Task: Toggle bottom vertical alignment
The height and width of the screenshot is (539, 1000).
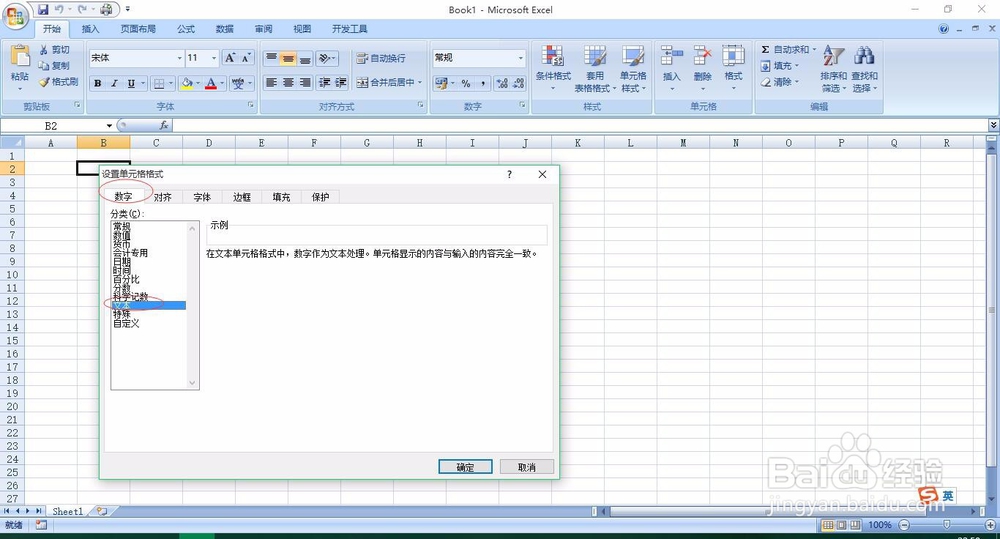Action: [305, 58]
